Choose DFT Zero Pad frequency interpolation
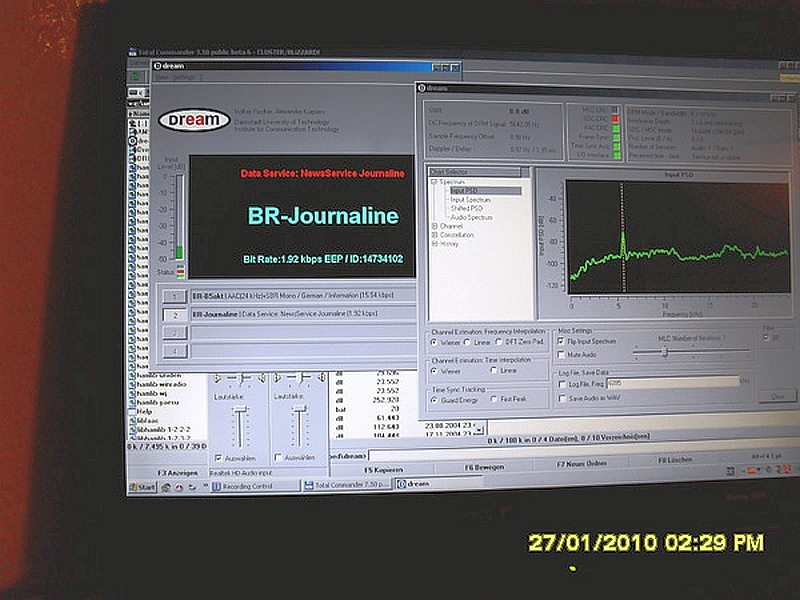Screen dimensions: 800x600 point(499,341)
